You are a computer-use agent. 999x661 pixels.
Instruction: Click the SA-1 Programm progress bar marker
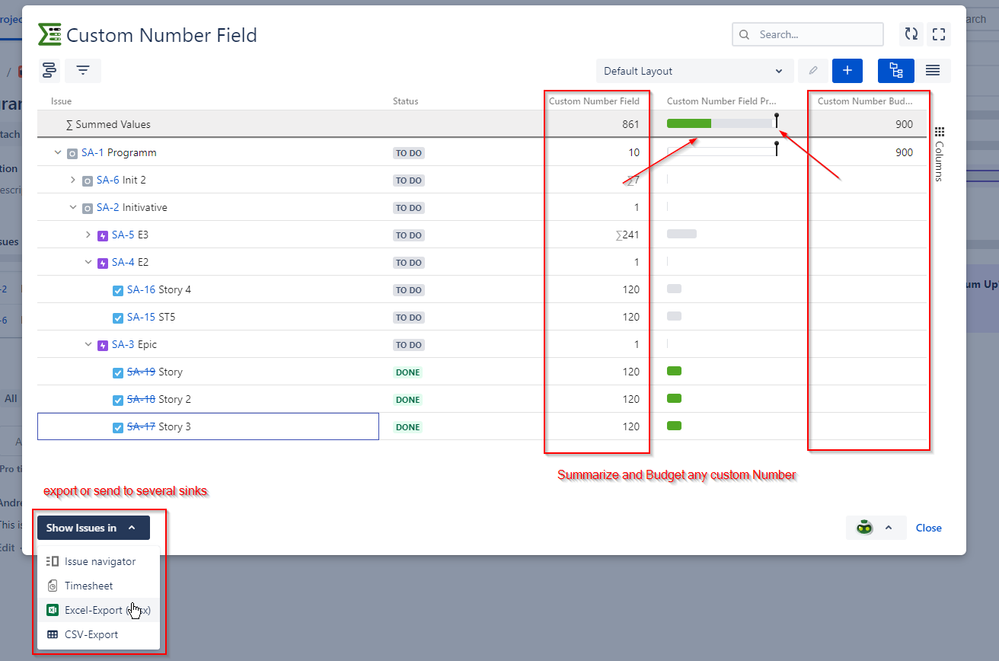[776, 149]
